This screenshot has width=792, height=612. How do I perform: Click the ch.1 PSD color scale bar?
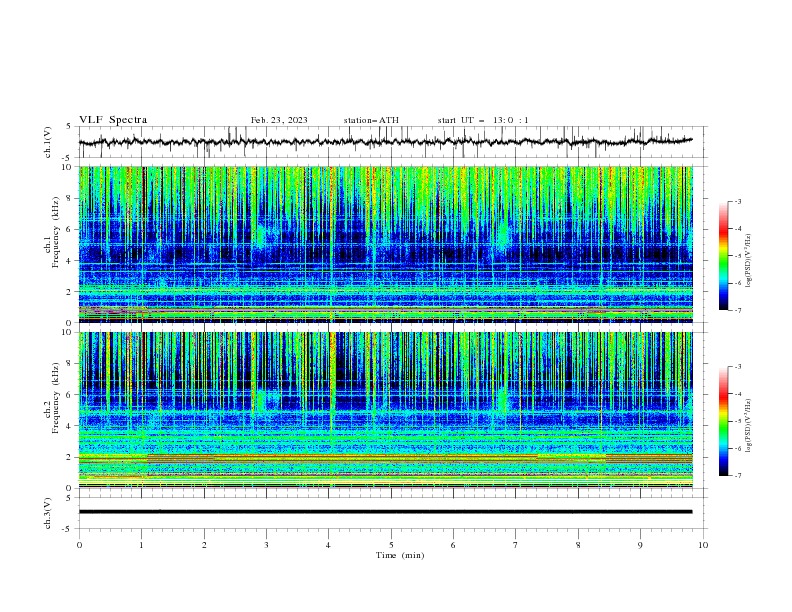[724, 255]
